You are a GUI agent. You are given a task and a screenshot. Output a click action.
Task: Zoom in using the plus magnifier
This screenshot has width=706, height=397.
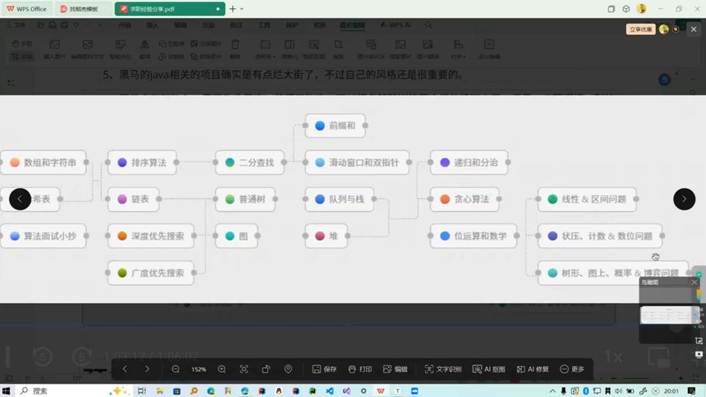[x=222, y=369]
